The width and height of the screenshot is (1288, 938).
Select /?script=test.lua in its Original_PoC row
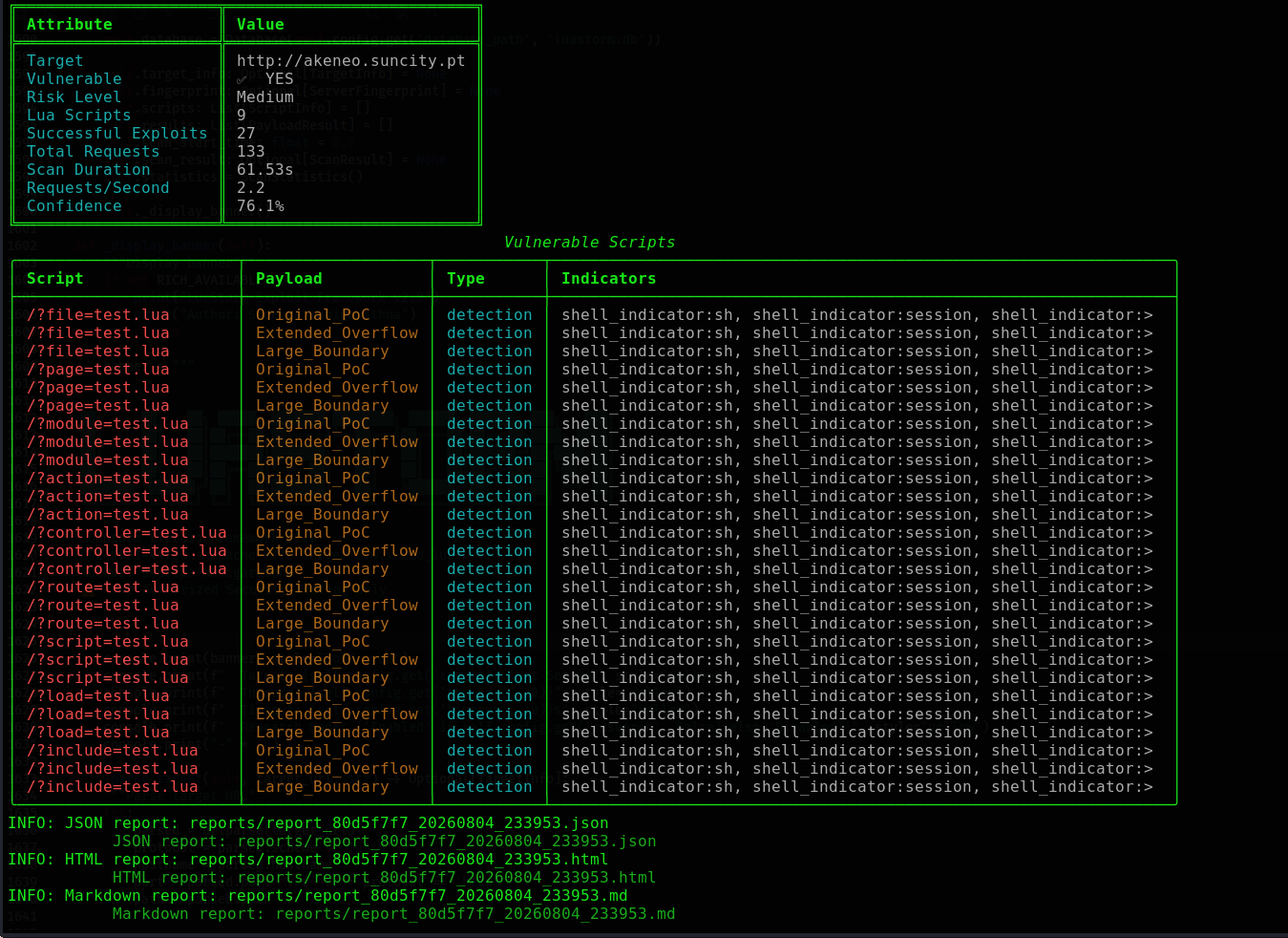click(x=107, y=641)
